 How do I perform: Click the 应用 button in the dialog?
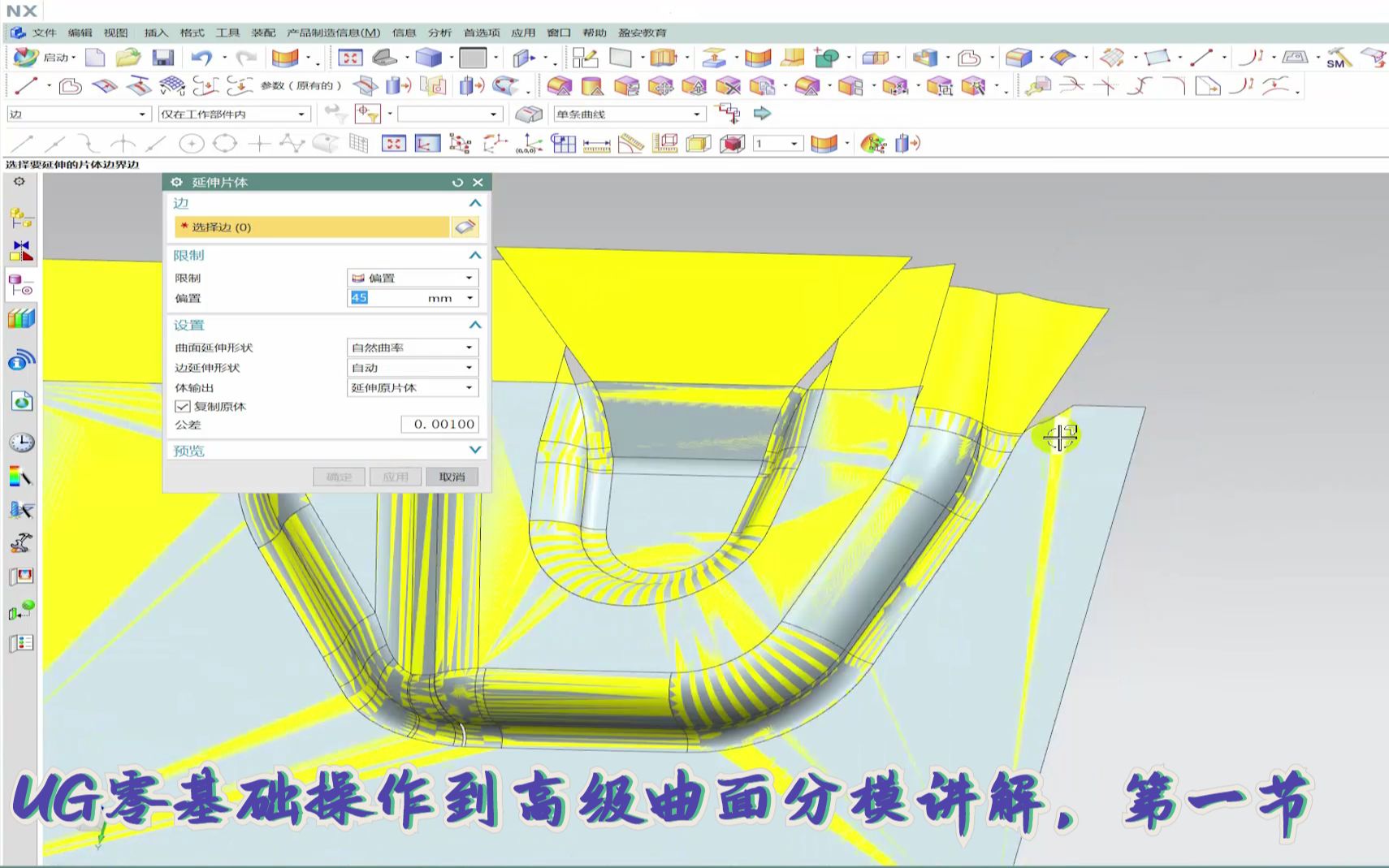396,477
